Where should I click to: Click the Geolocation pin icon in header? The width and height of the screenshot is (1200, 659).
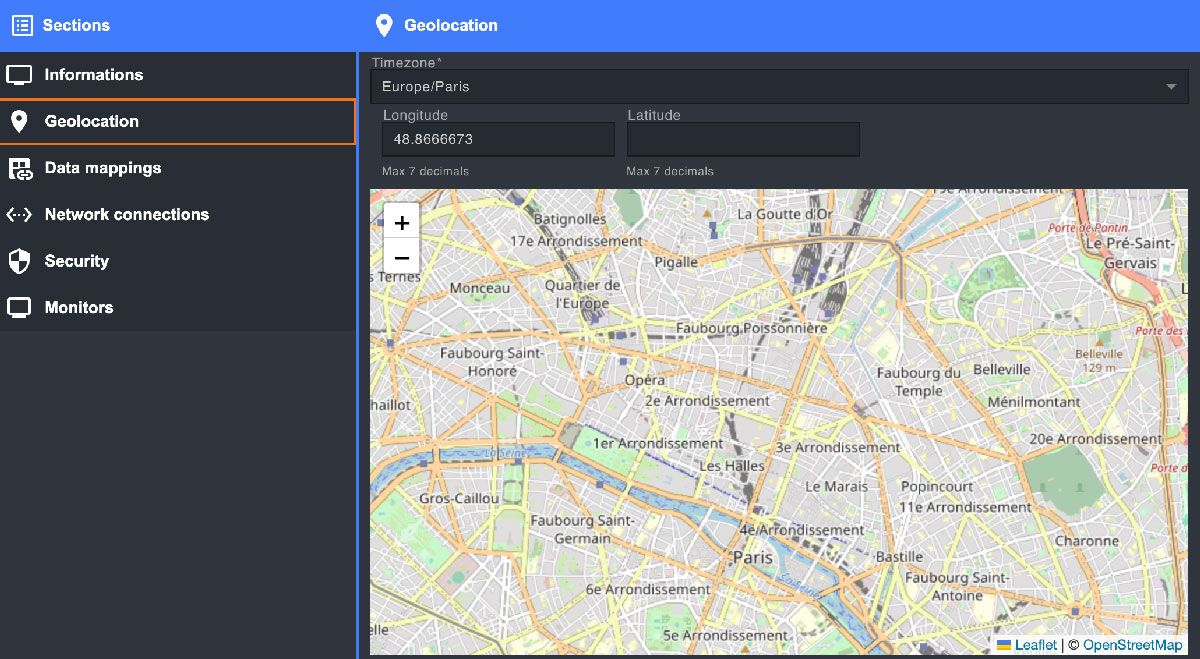[x=383, y=25]
